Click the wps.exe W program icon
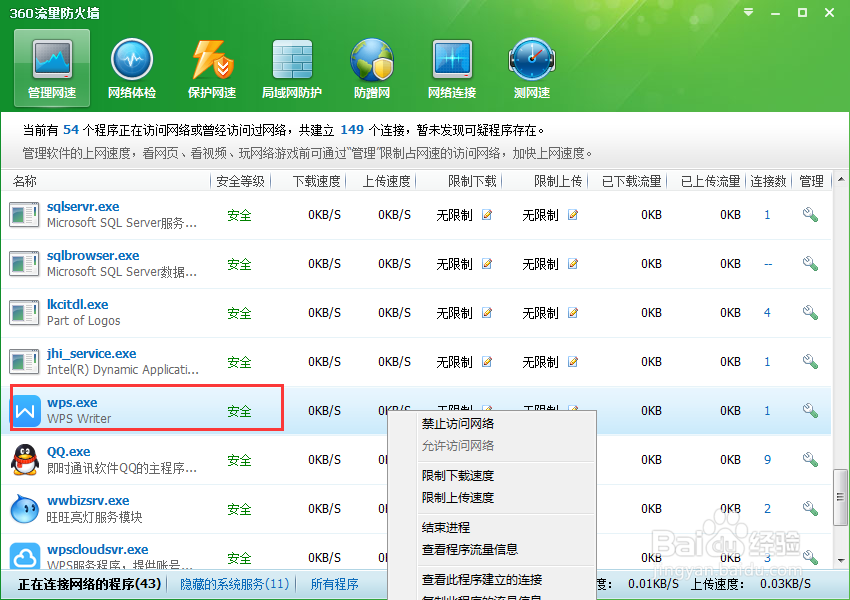 pyautogui.click(x=25, y=411)
